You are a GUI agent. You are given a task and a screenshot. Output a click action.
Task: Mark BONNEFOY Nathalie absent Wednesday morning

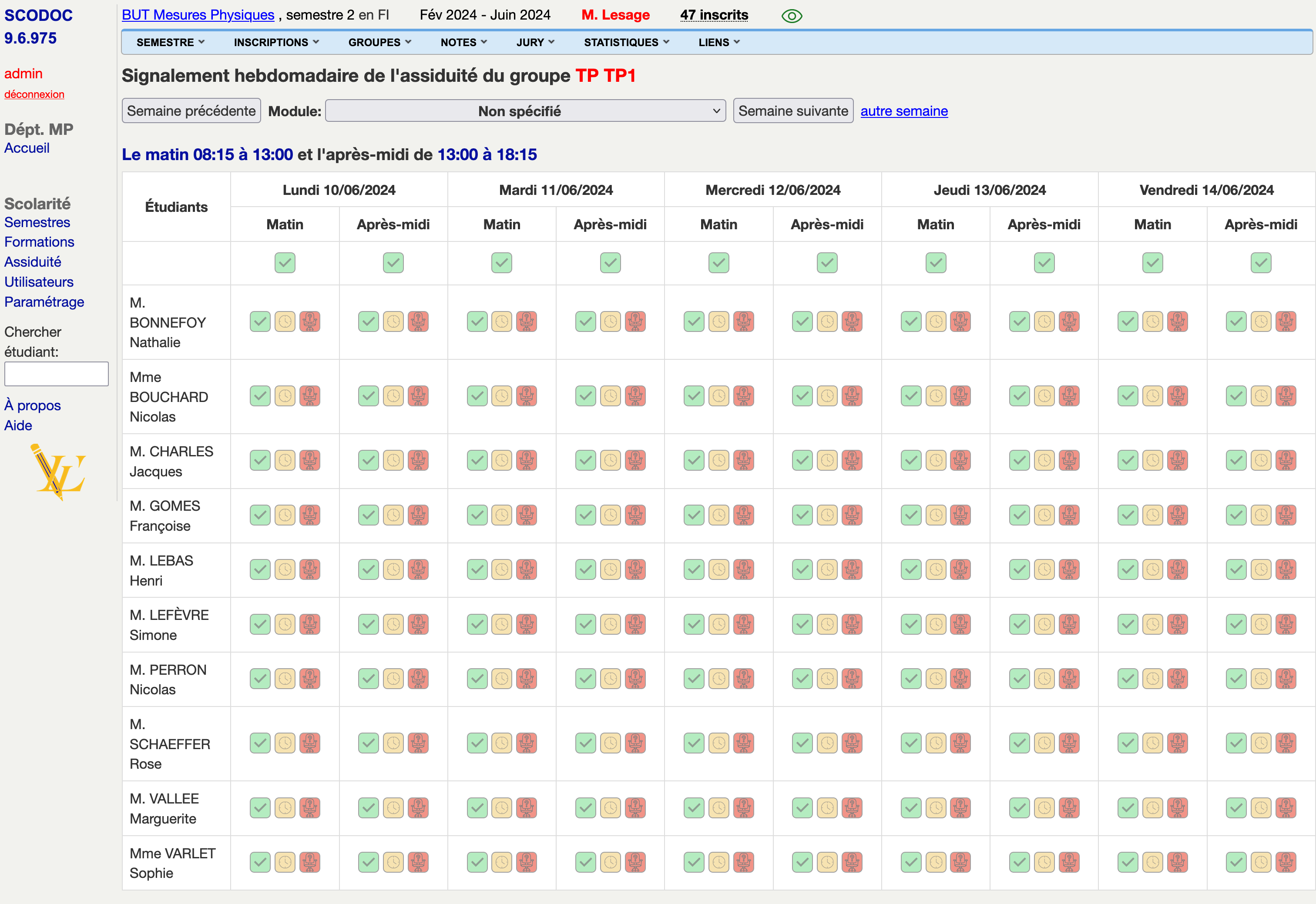point(744,322)
